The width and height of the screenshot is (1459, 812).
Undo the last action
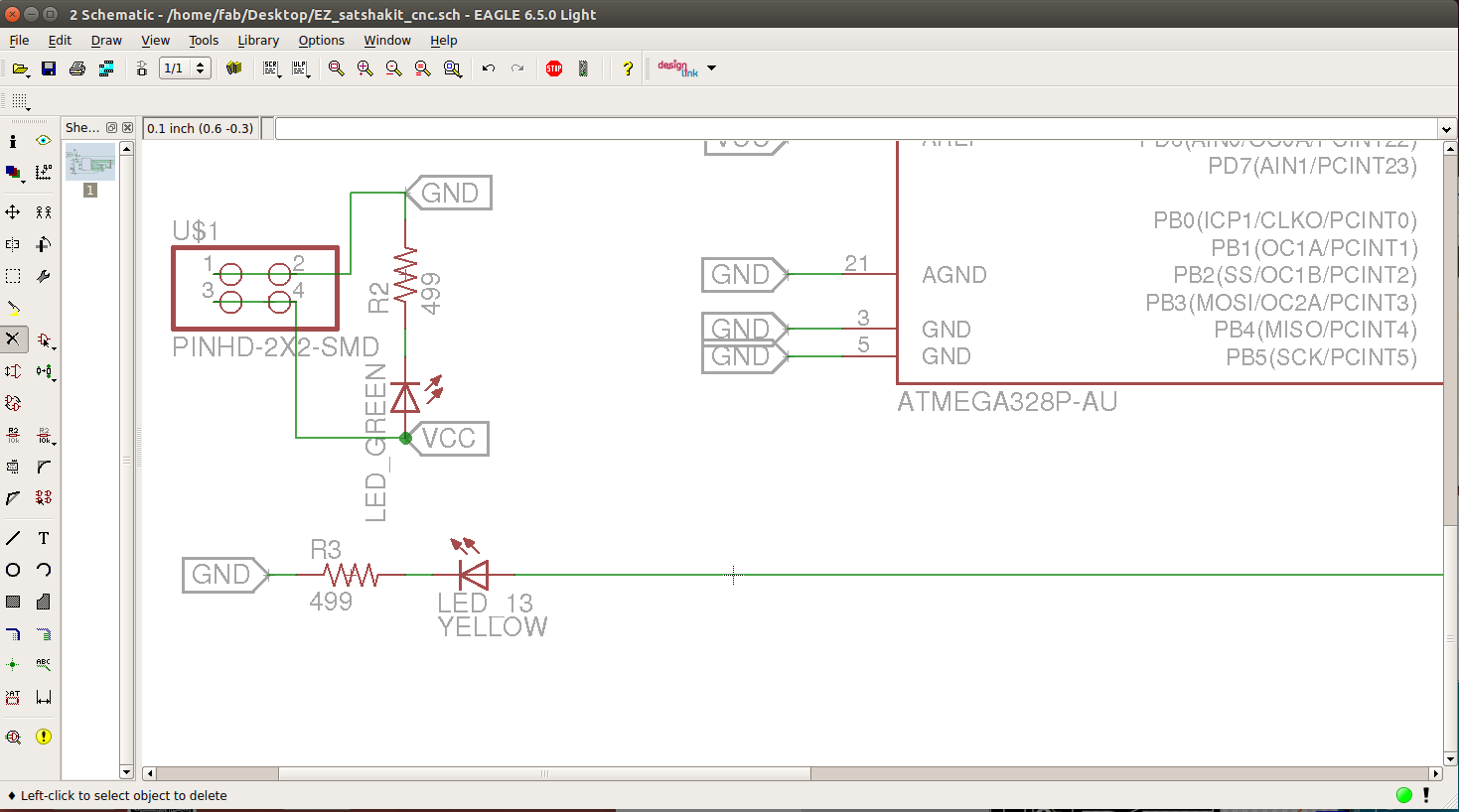[489, 68]
